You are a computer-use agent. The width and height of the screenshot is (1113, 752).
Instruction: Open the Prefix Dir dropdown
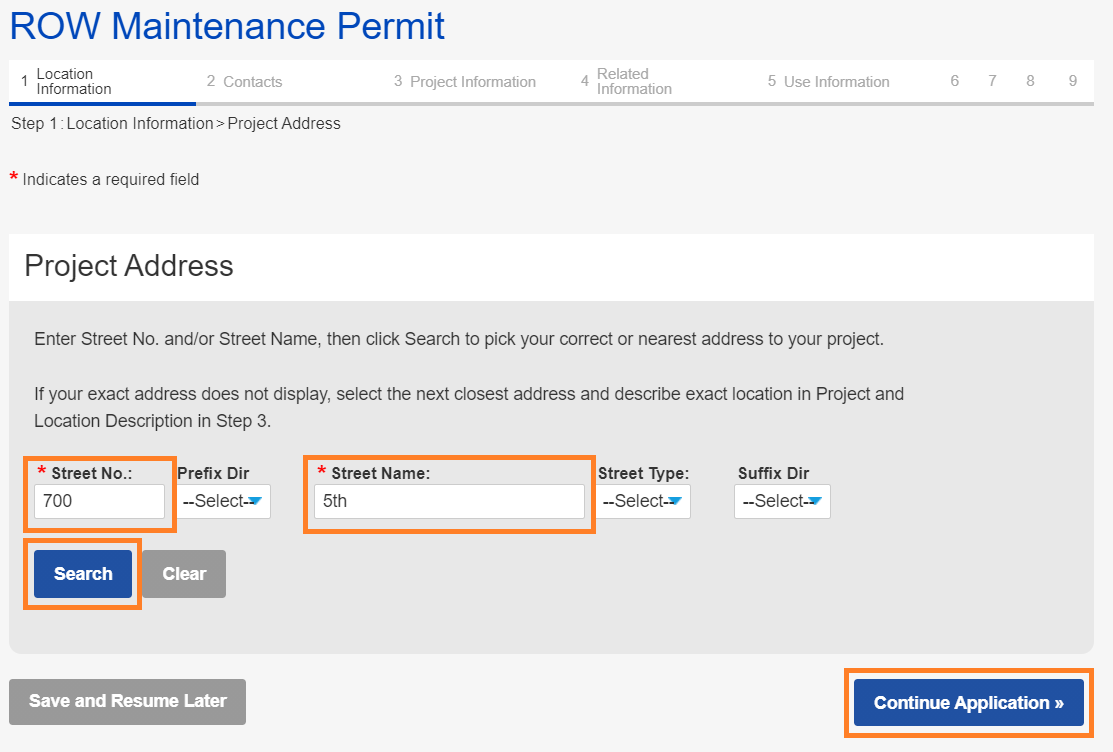(223, 501)
